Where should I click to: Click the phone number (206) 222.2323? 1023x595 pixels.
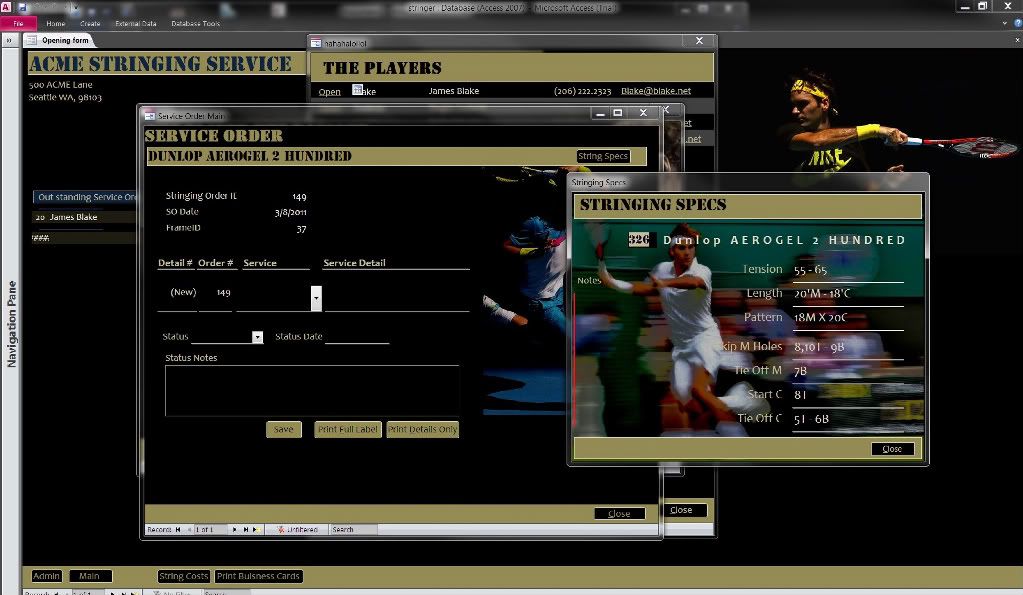[x=583, y=91]
